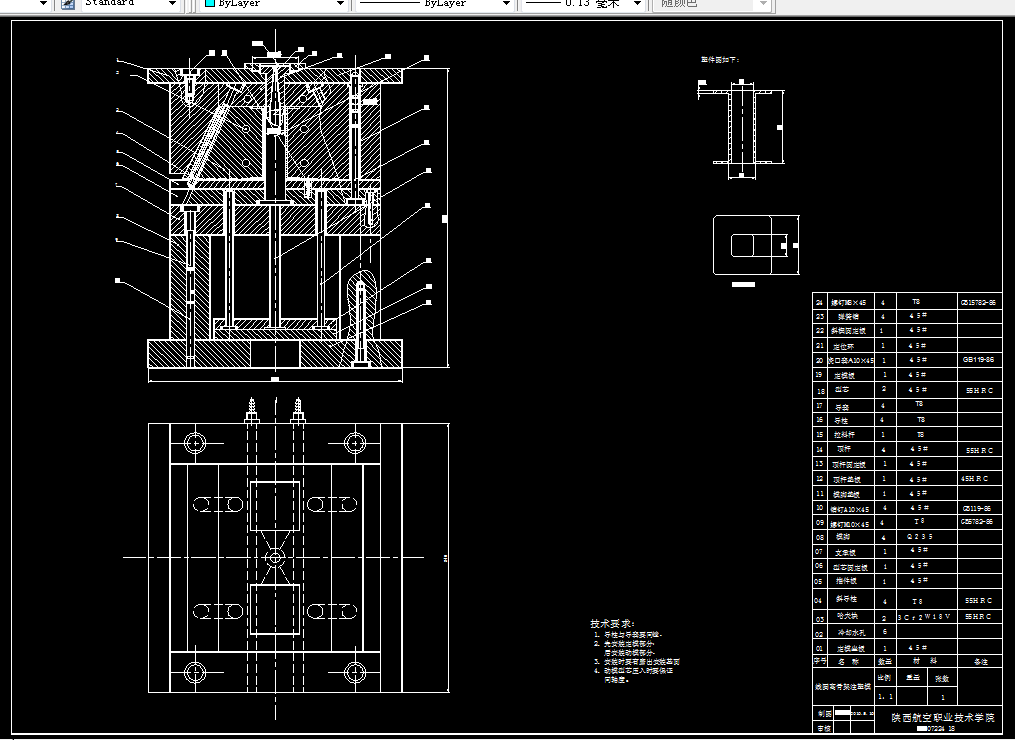Select the 斜导柱 name in row 04

coord(846,600)
